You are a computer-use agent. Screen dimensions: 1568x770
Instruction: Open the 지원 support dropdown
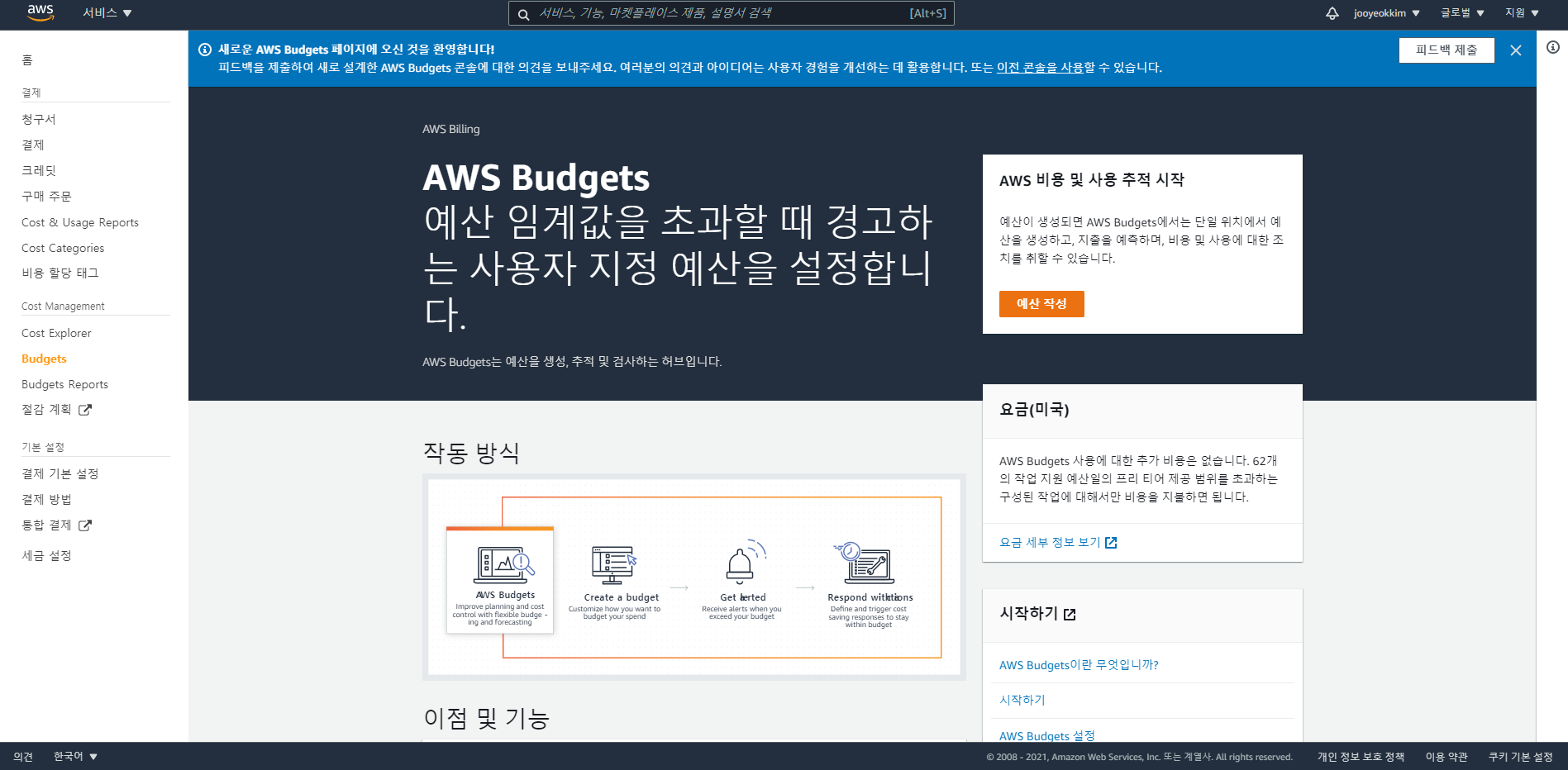[x=1522, y=13]
